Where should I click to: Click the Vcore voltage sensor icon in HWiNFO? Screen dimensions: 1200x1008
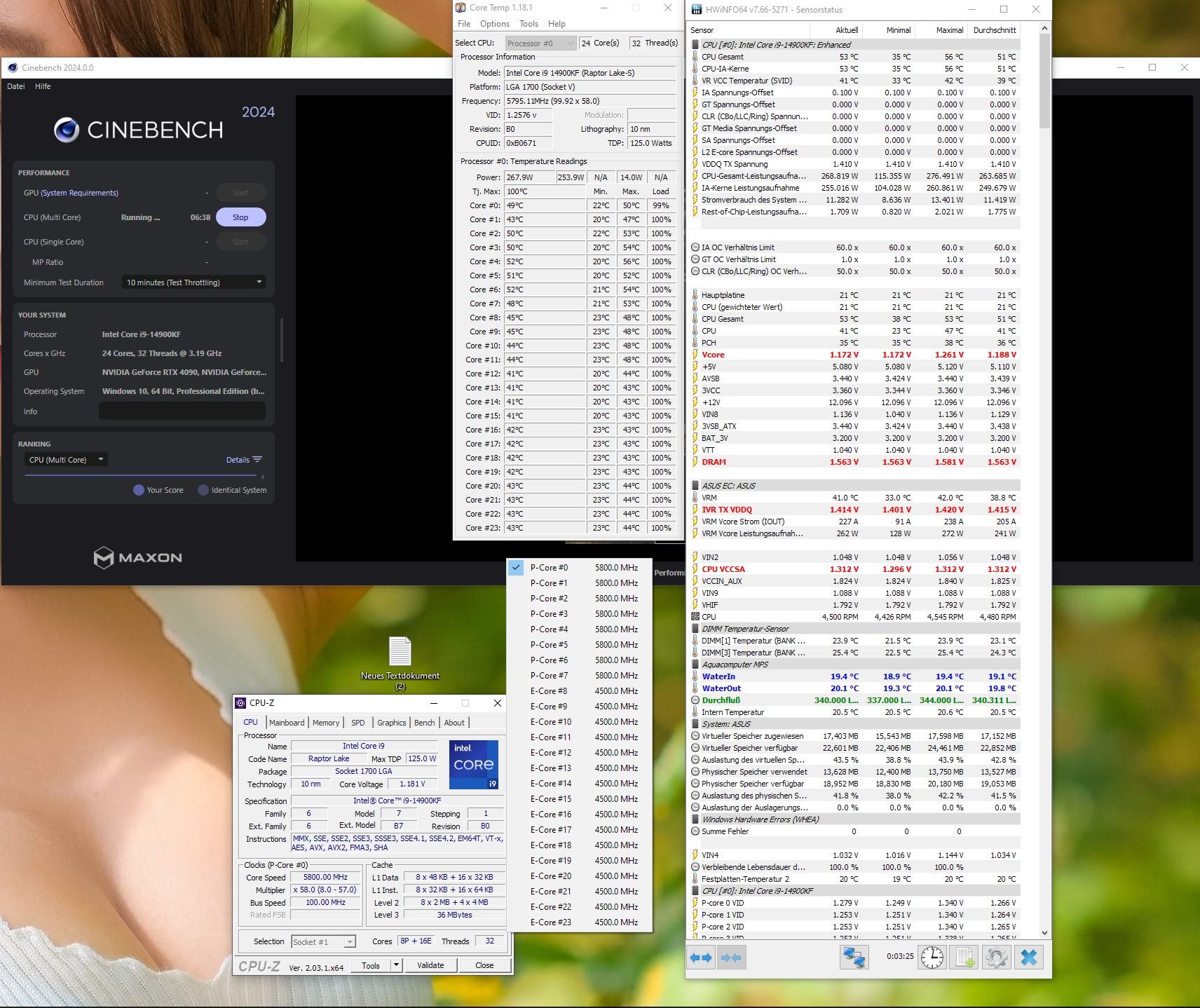pyautogui.click(x=695, y=355)
